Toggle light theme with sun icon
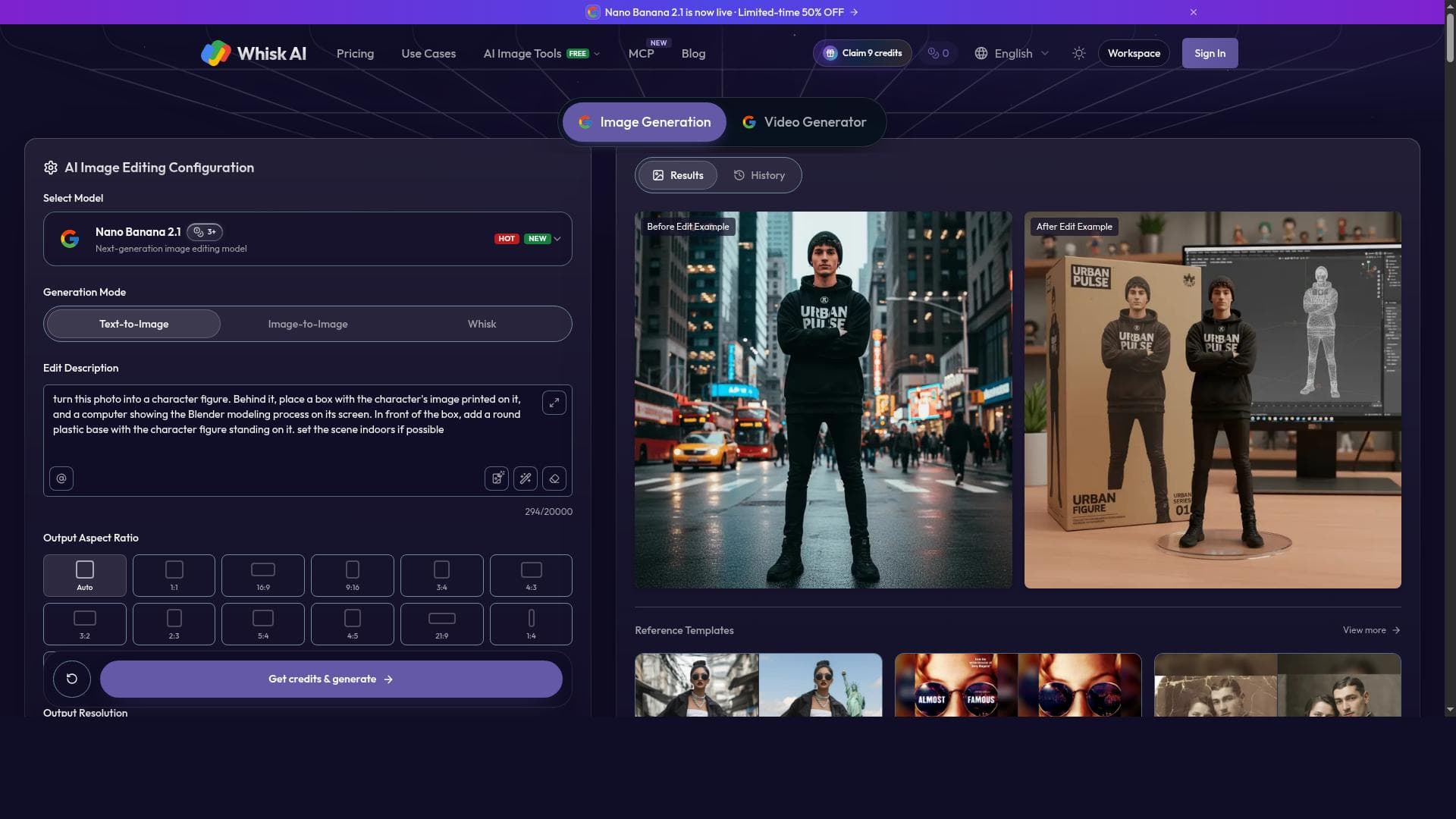The width and height of the screenshot is (1456, 819). pos(1079,53)
